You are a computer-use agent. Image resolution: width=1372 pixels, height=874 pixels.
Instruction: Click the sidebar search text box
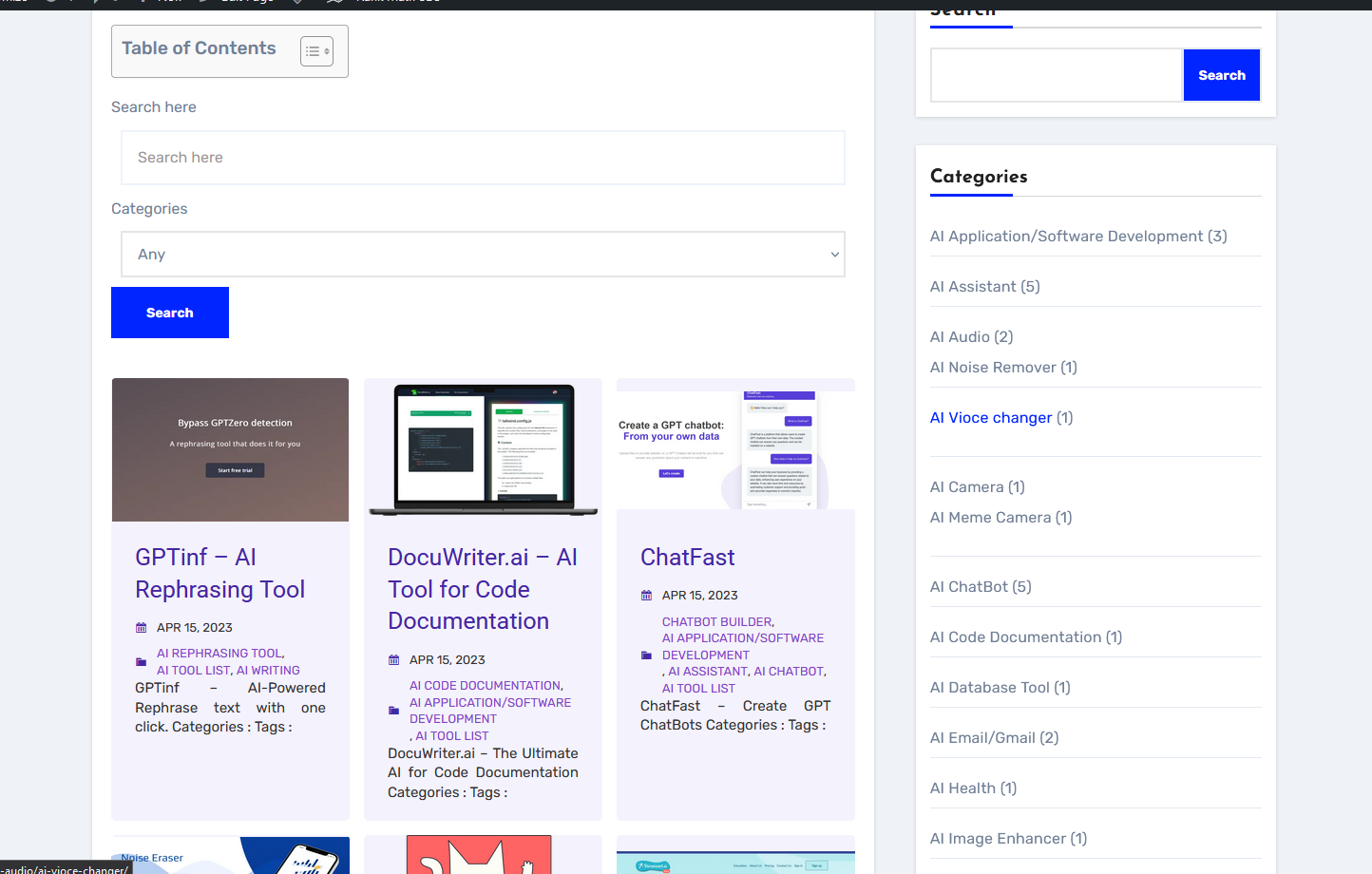1057,75
